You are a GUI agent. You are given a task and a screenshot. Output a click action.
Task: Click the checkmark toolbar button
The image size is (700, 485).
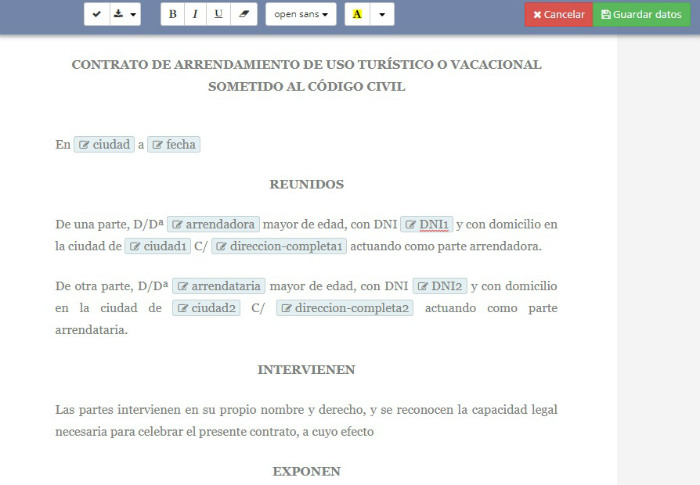coord(96,14)
